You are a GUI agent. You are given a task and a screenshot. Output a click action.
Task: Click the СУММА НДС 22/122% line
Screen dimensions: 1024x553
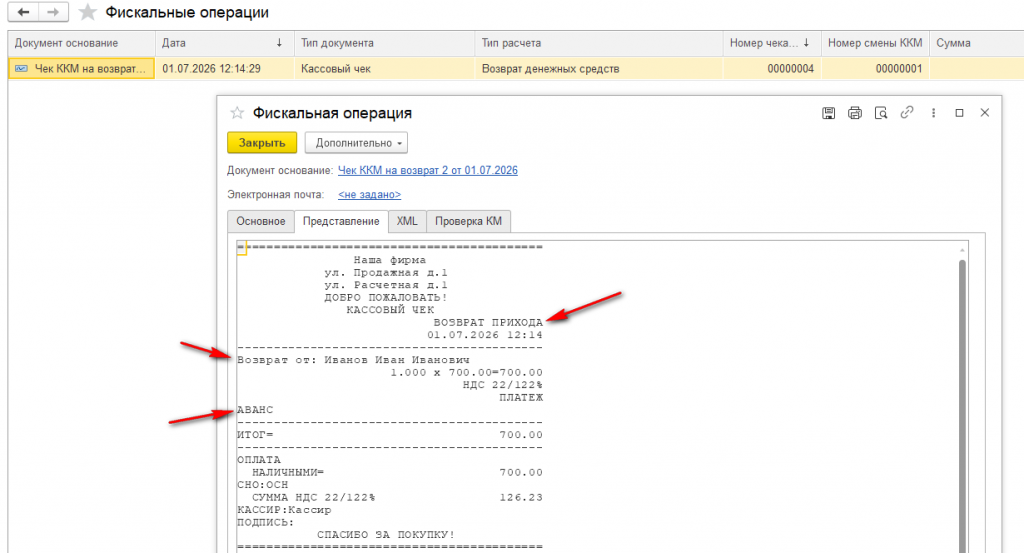397,498
